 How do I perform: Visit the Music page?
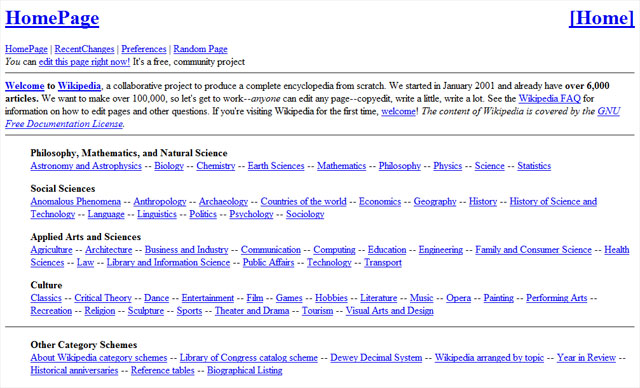[x=421, y=298]
